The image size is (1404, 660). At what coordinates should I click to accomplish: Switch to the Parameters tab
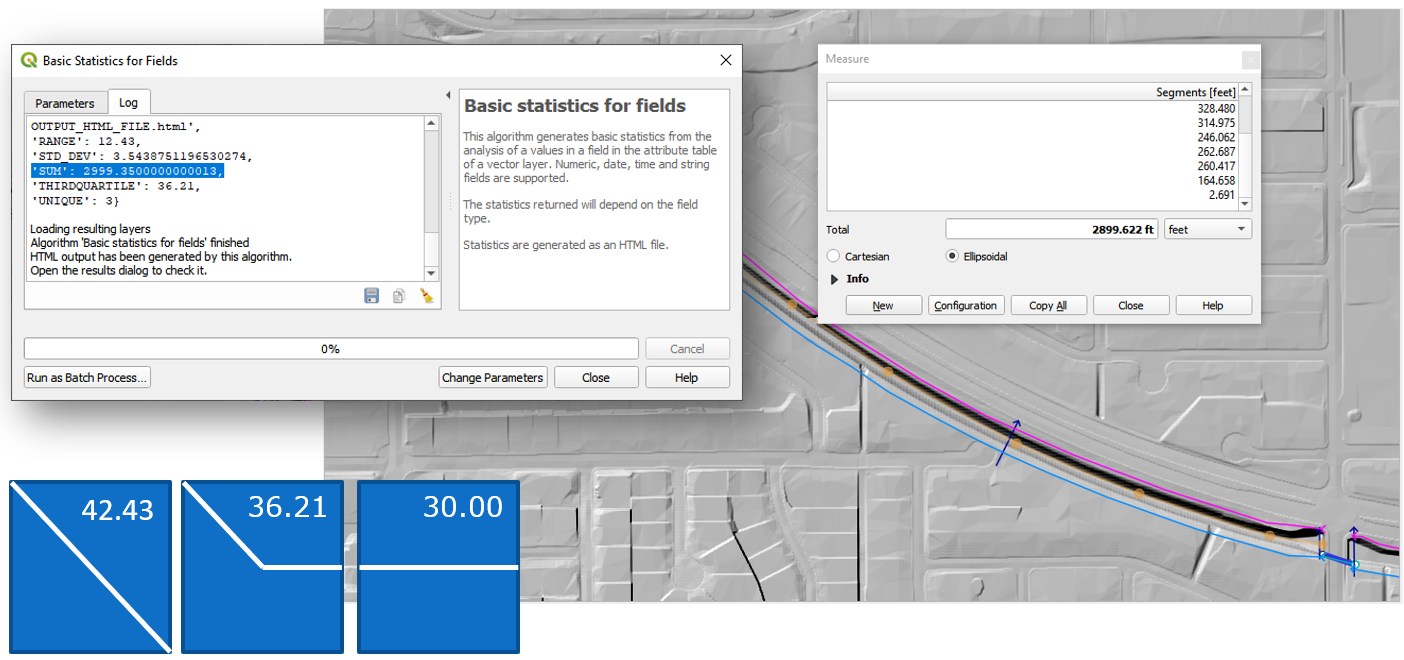(65, 103)
